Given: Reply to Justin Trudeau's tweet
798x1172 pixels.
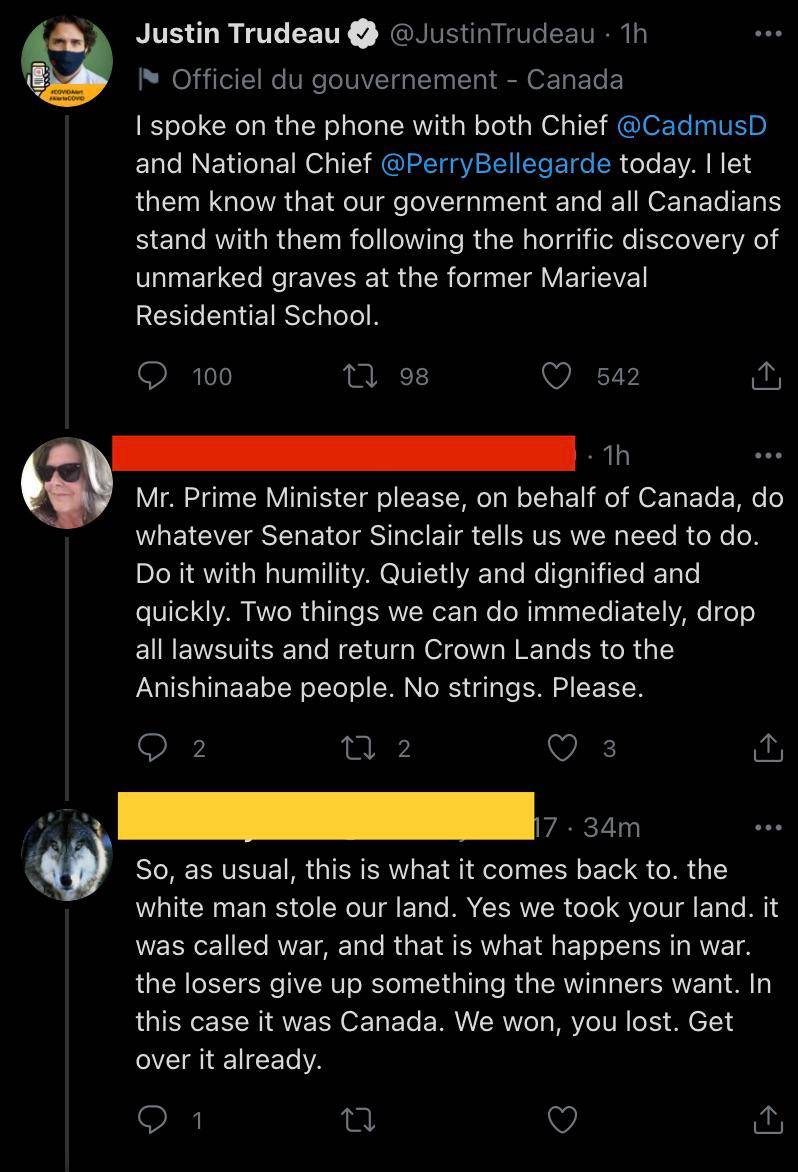Looking at the screenshot, I should [x=152, y=375].
